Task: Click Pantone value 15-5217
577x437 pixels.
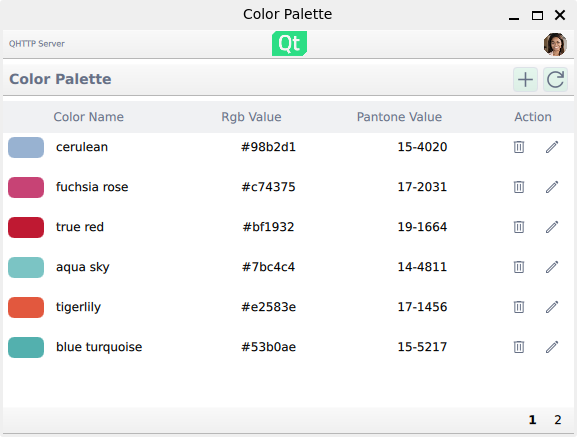Action: click(x=422, y=347)
